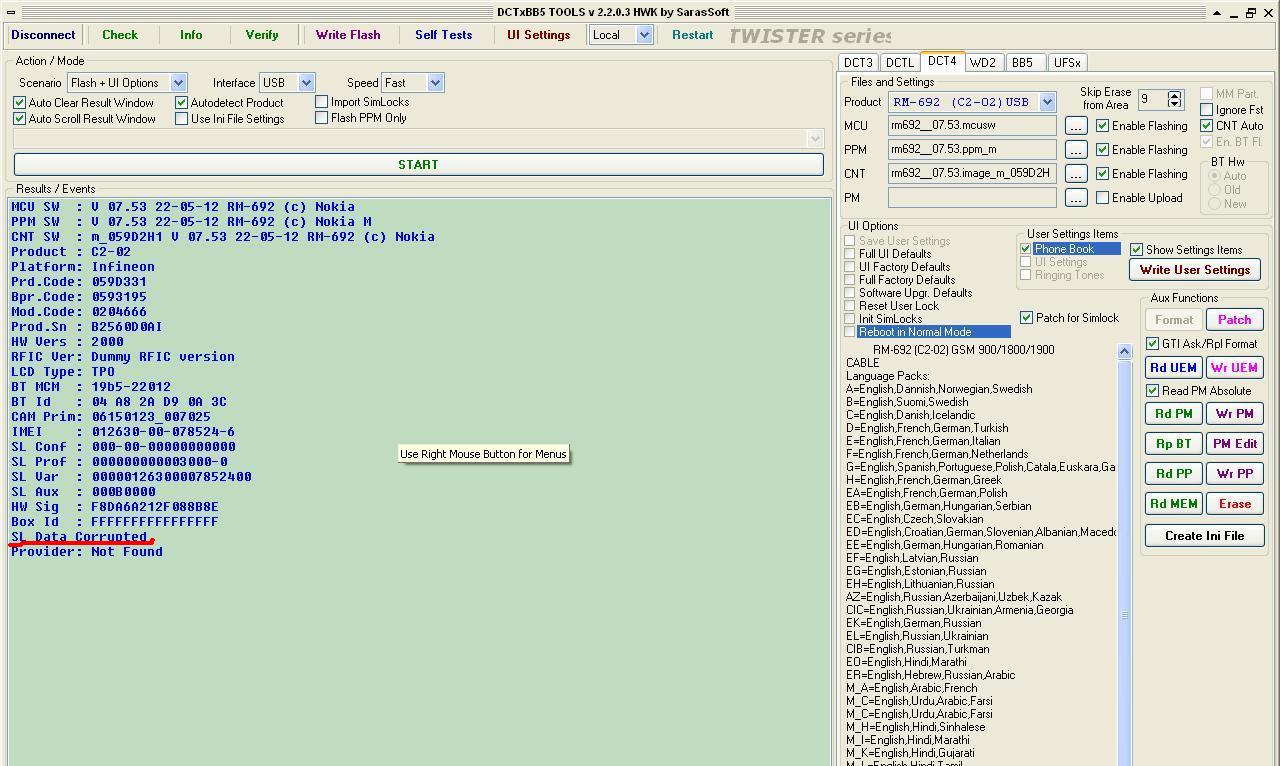Open the Speed dropdown
This screenshot has height=766, width=1280.
[413, 83]
